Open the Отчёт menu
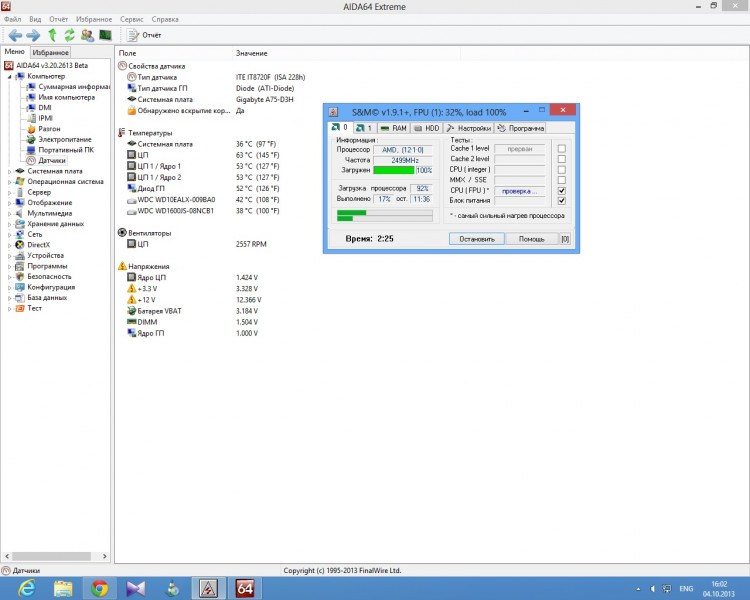Viewport: 750px width, 600px height. pos(58,19)
